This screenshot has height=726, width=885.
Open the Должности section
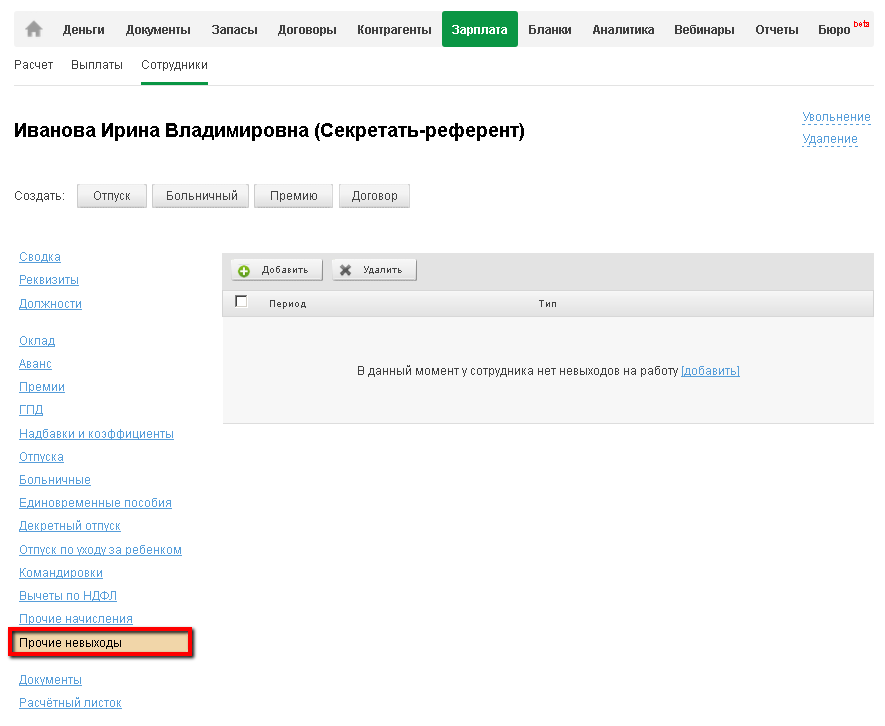pyautogui.click(x=50, y=304)
